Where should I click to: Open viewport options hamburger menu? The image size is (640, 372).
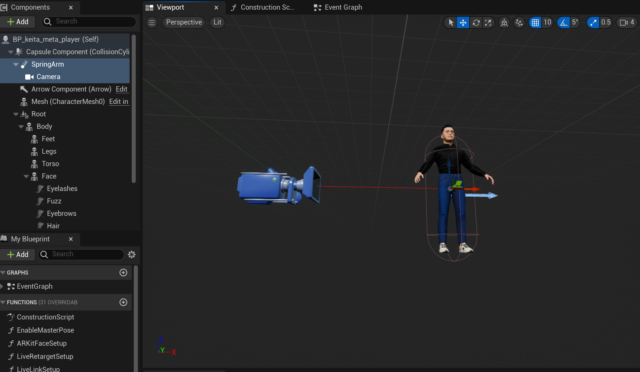152,22
